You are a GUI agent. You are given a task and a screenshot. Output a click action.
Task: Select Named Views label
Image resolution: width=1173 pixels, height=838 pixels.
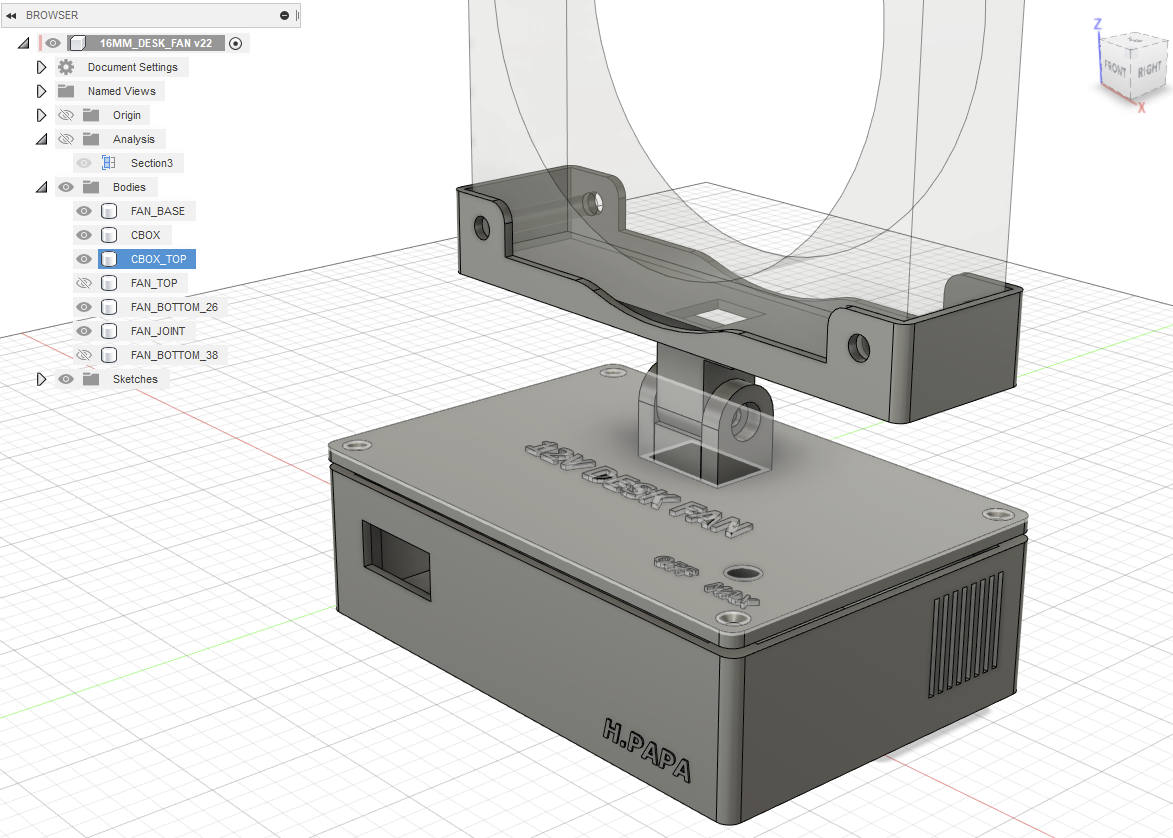click(121, 91)
